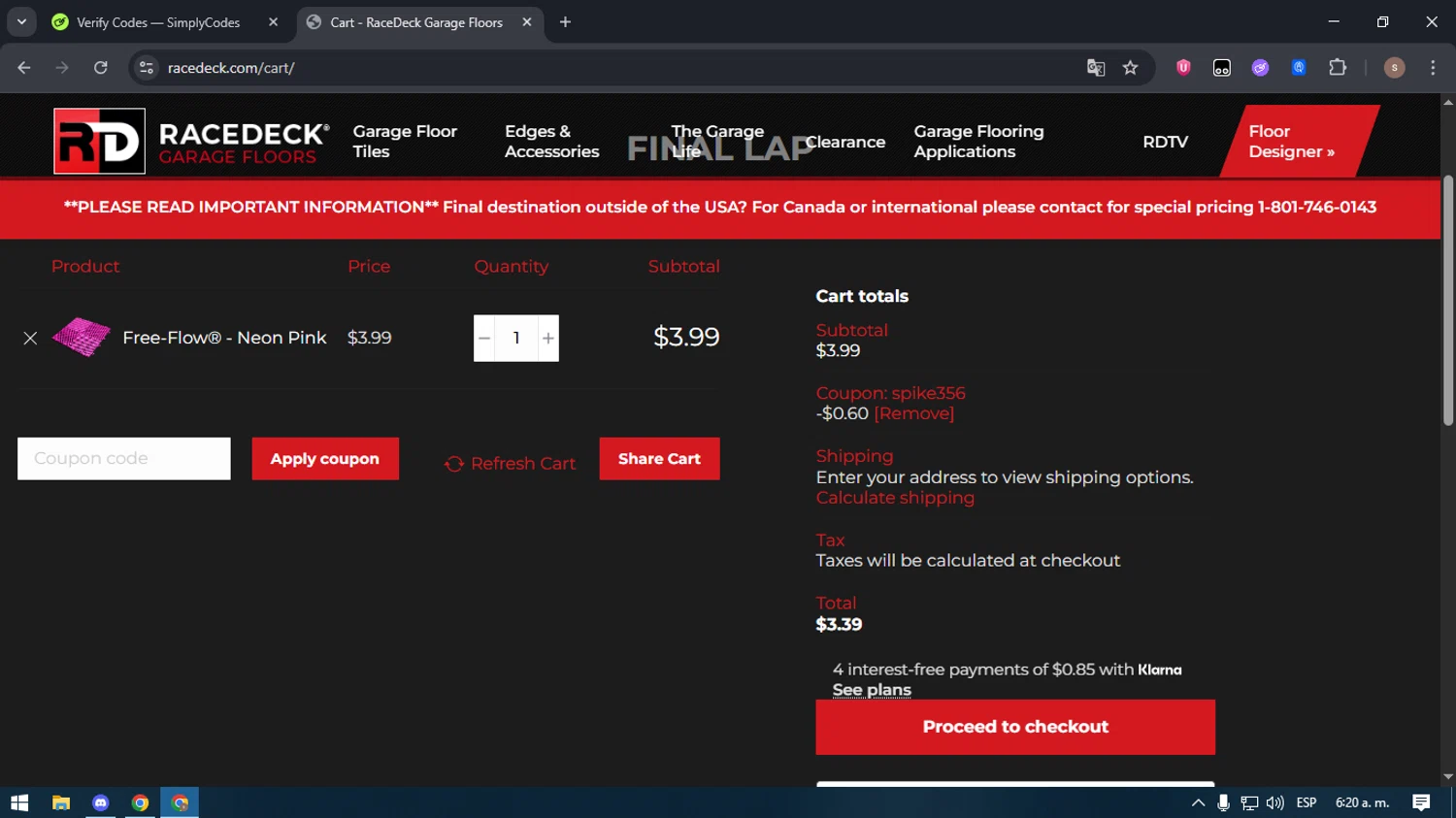Click the page vertical scrollbar
The width and height of the screenshot is (1456, 818).
coord(1448,301)
